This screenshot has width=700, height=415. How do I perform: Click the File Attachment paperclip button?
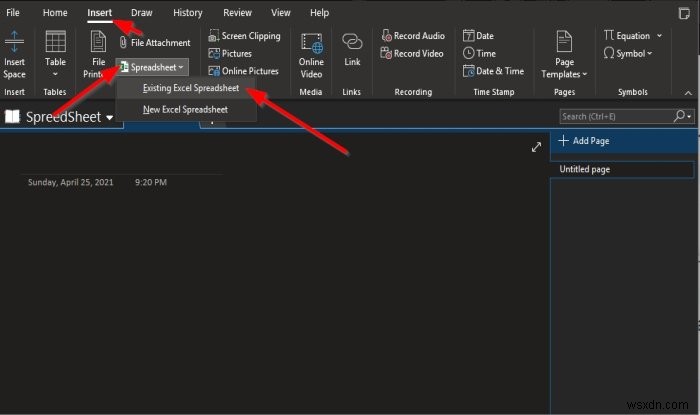[x=155, y=43]
